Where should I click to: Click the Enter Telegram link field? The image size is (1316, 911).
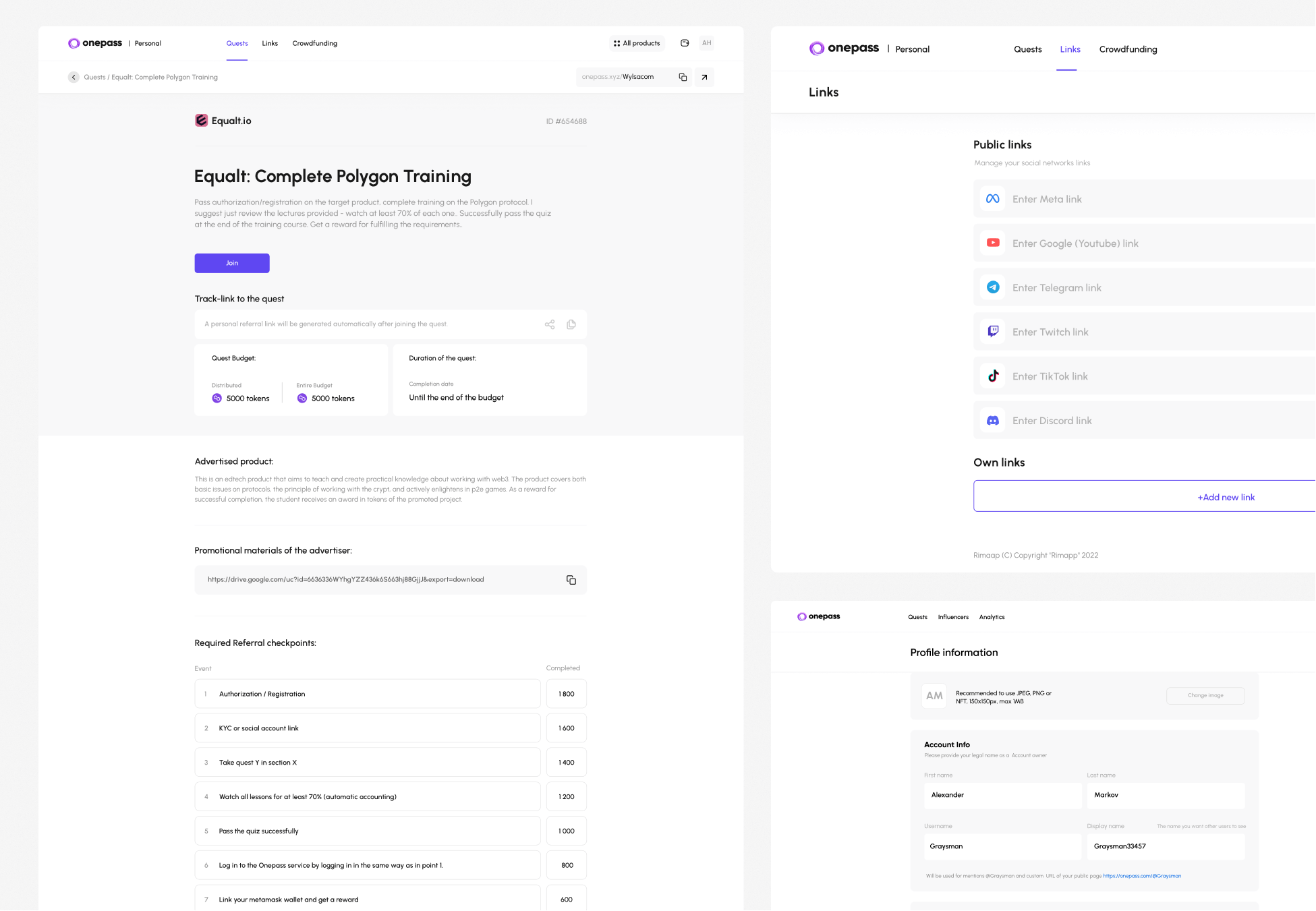pyautogui.click(x=1147, y=288)
